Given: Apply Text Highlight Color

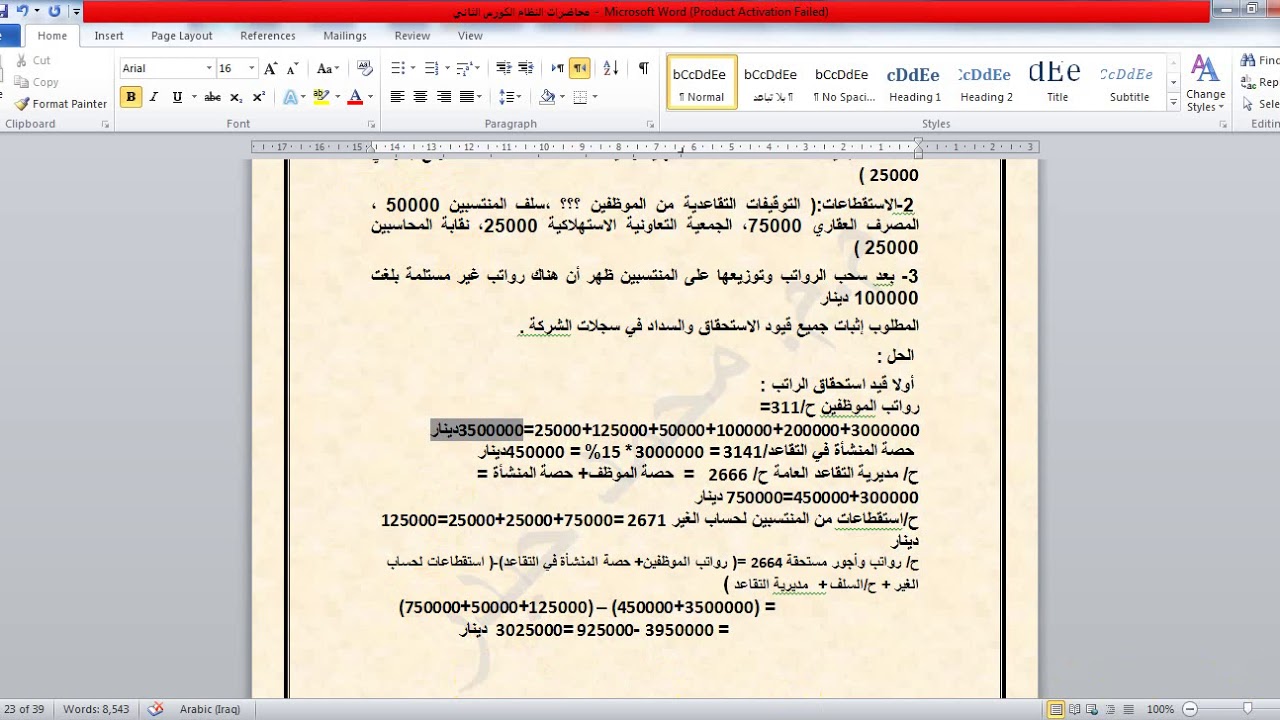Looking at the screenshot, I should (319, 97).
